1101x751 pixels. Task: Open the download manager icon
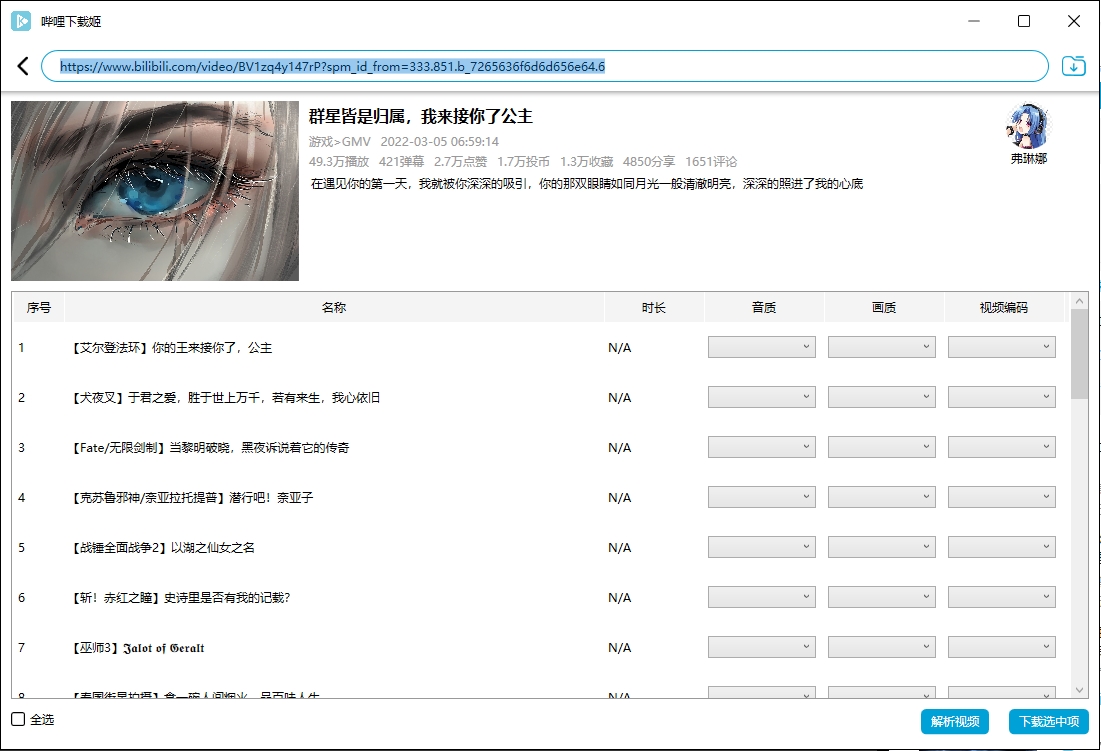[x=1073, y=66]
